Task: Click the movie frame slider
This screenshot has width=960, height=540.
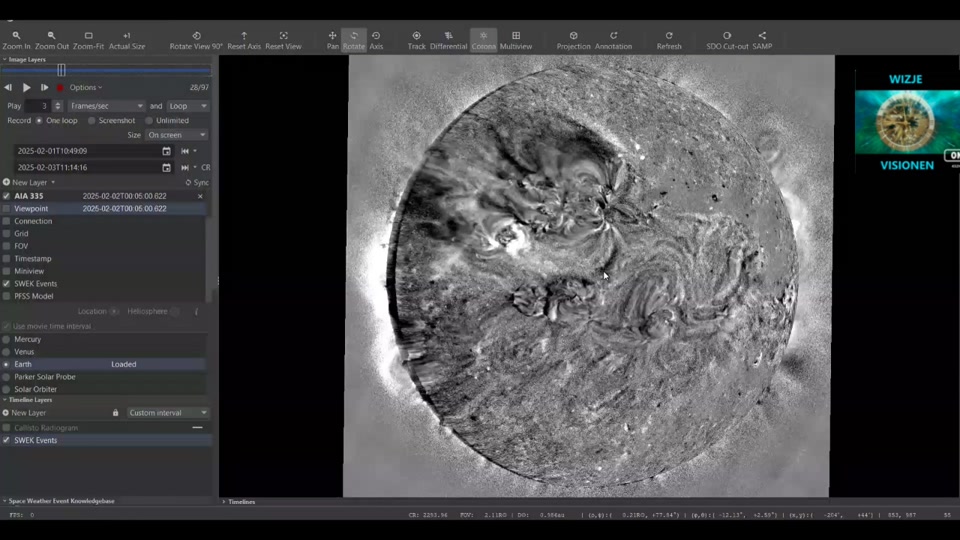Action: point(61,71)
